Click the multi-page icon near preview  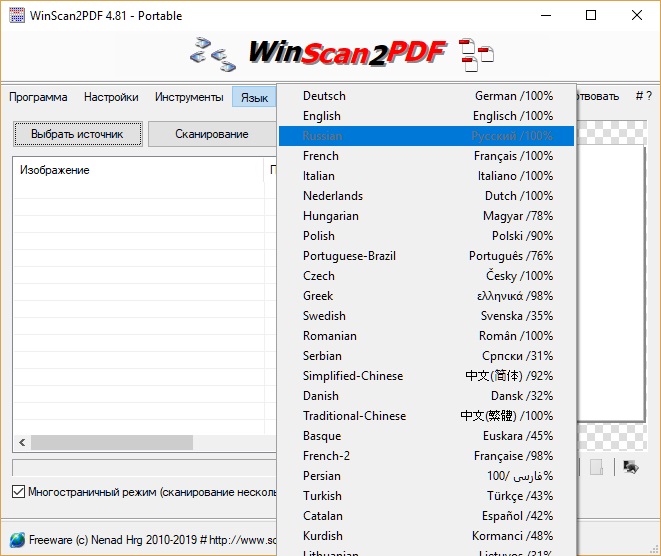point(631,467)
